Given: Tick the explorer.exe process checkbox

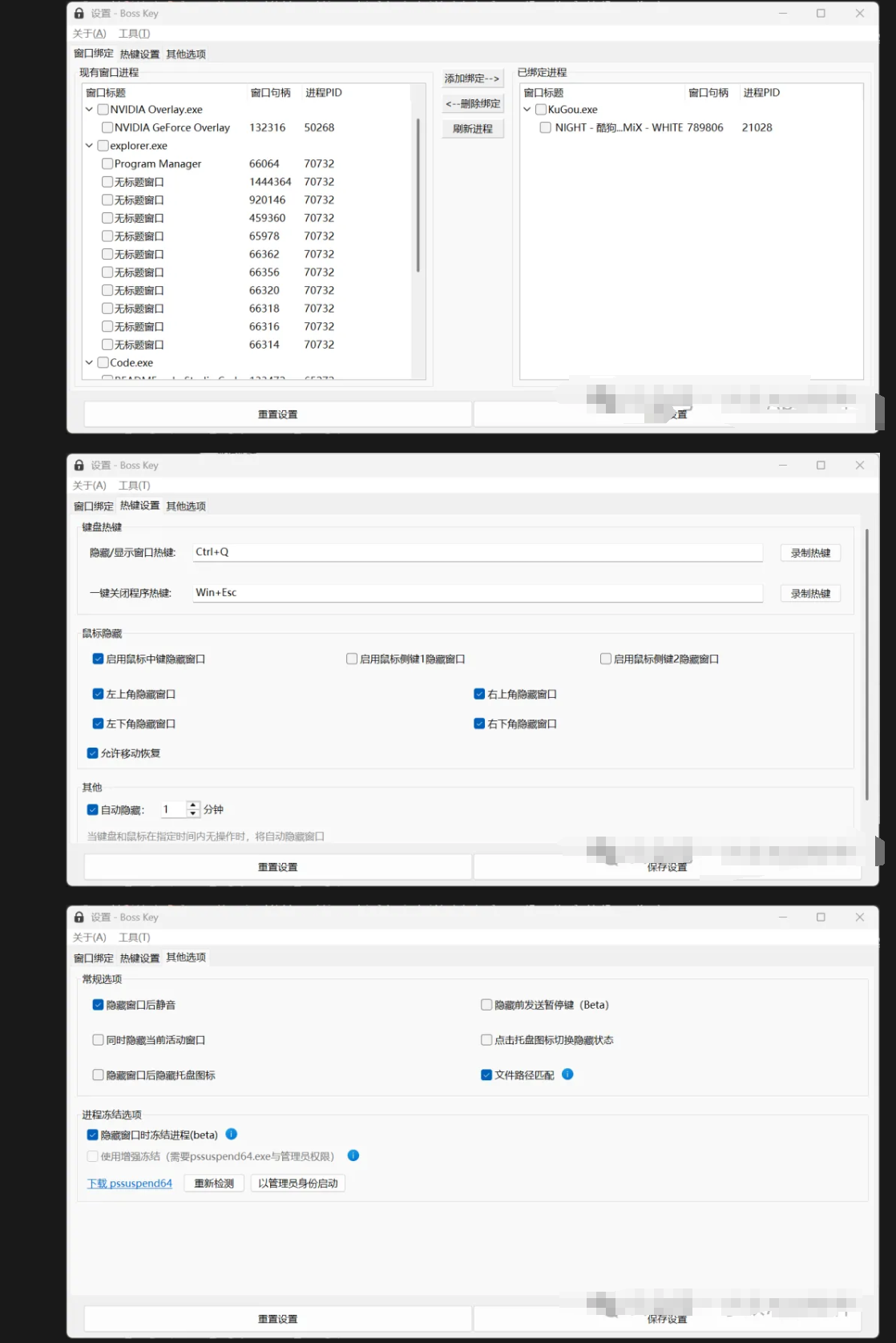Looking at the screenshot, I should pos(103,146).
